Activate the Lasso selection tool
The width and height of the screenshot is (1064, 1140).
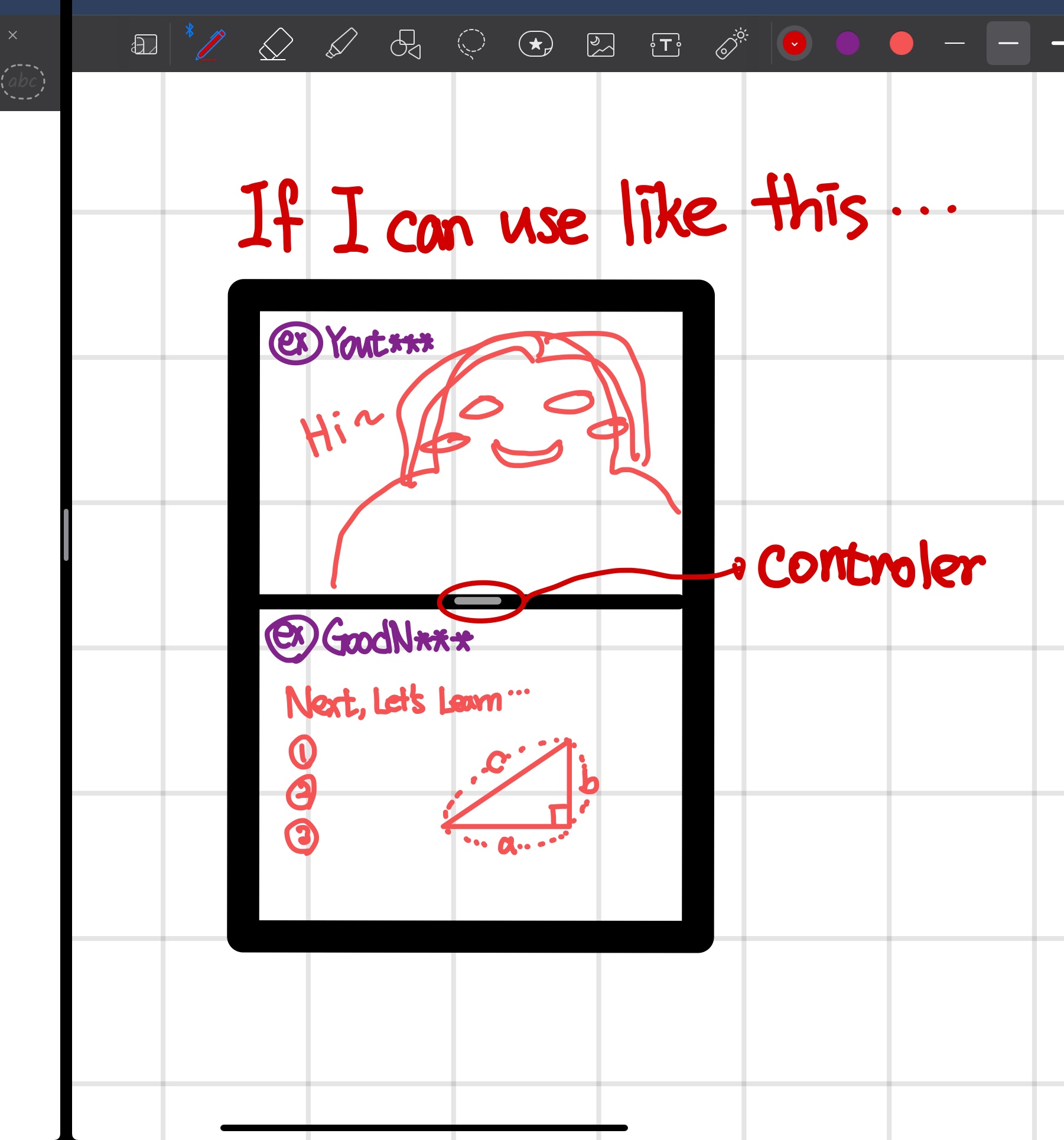coord(471,44)
